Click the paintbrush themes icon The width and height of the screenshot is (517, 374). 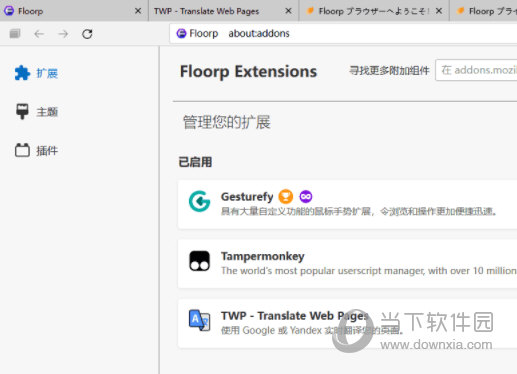click(x=22, y=111)
